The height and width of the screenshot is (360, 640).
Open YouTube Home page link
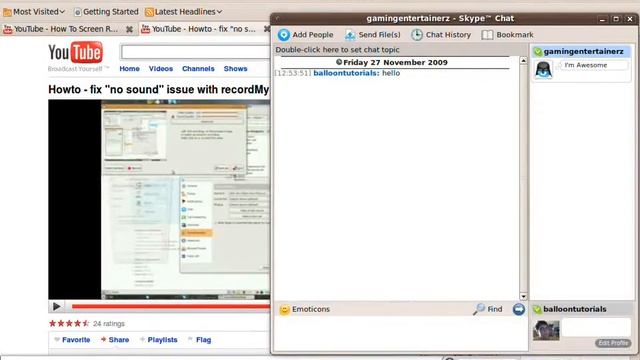click(x=129, y=69)
